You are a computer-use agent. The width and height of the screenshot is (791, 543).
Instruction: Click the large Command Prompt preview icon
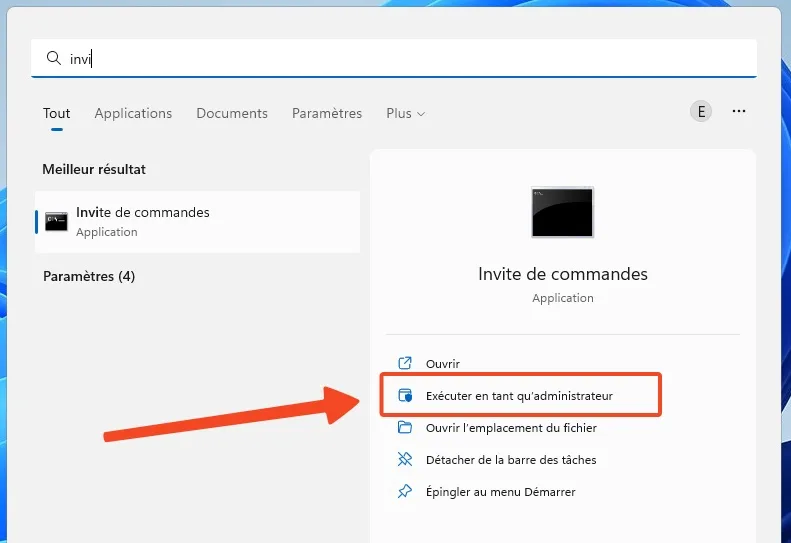562,212
